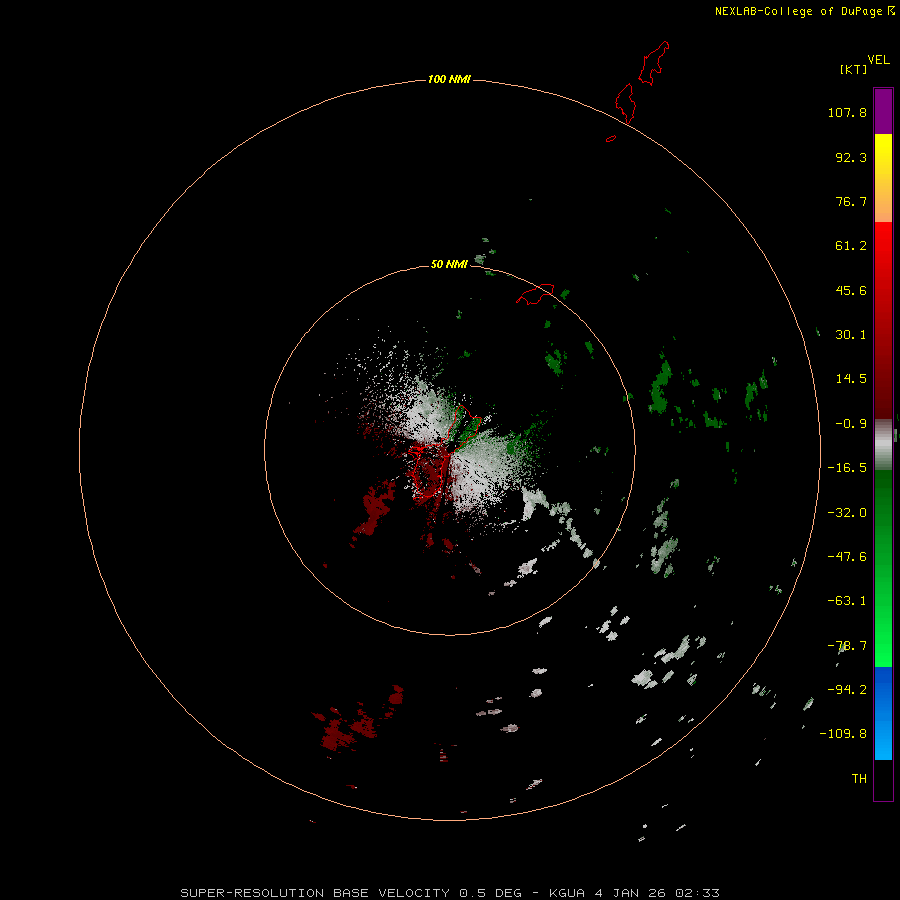Viewport: 900px width, 900px height.
Task: Click the yellow segment of velocity color bar
Action: (883, 178)
